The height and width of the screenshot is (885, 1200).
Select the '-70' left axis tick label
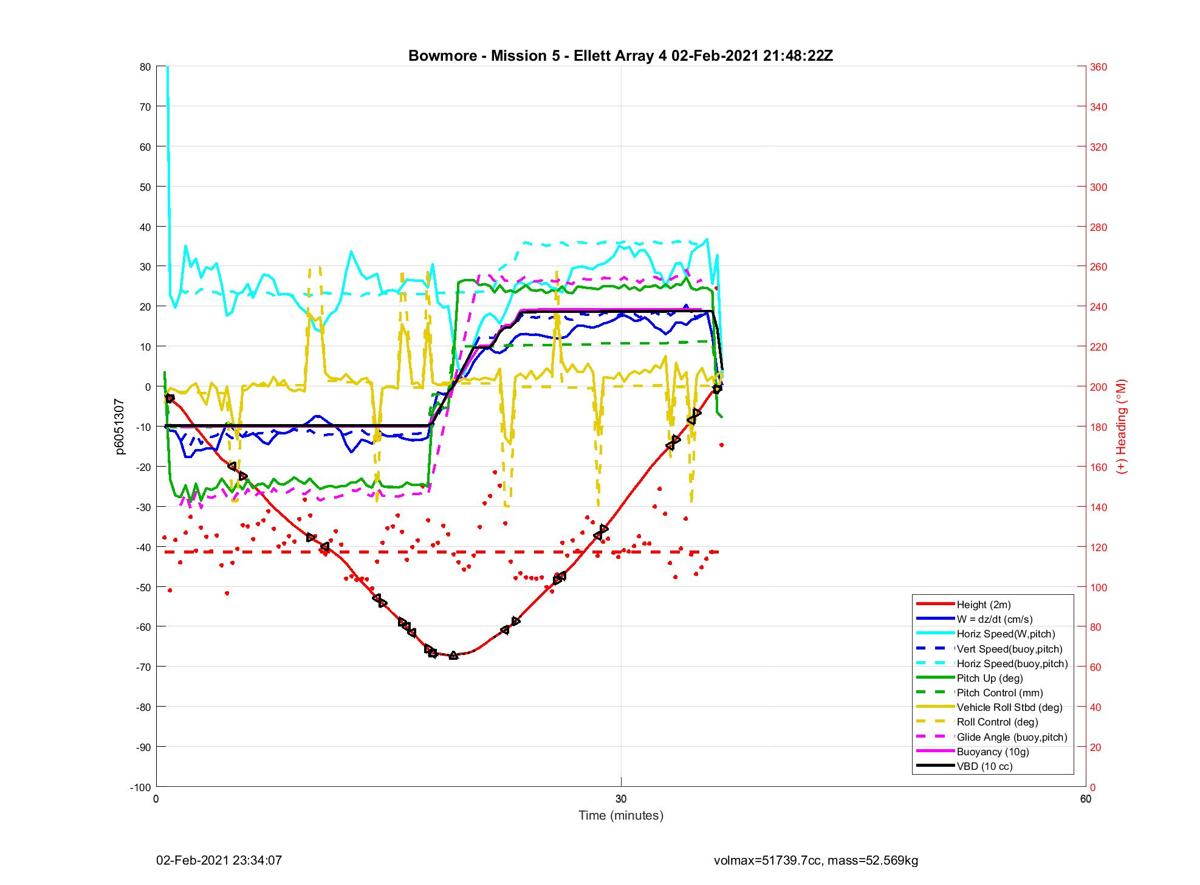click(x=143, y=667)
